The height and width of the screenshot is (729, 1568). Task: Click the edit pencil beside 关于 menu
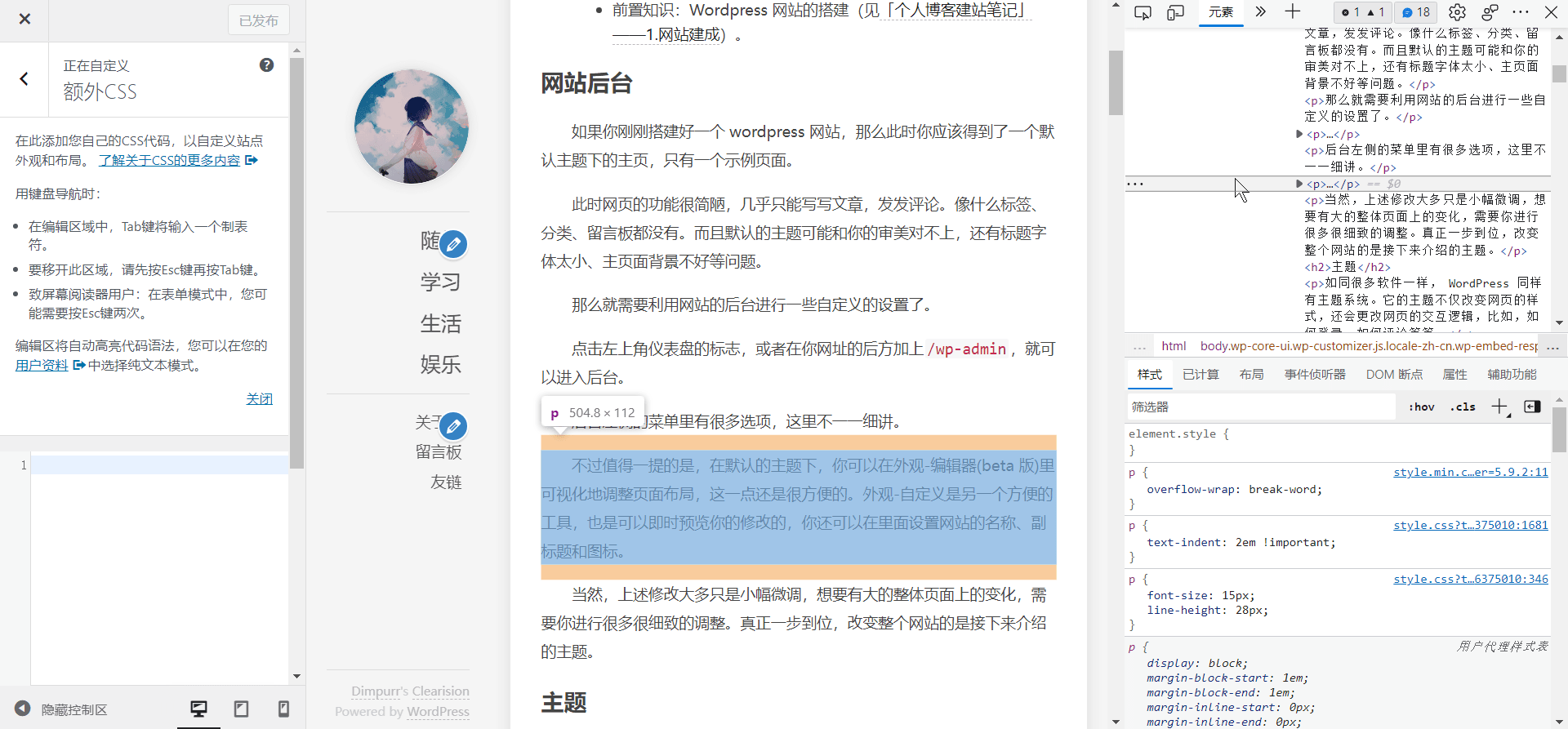(x=453, y=426)
